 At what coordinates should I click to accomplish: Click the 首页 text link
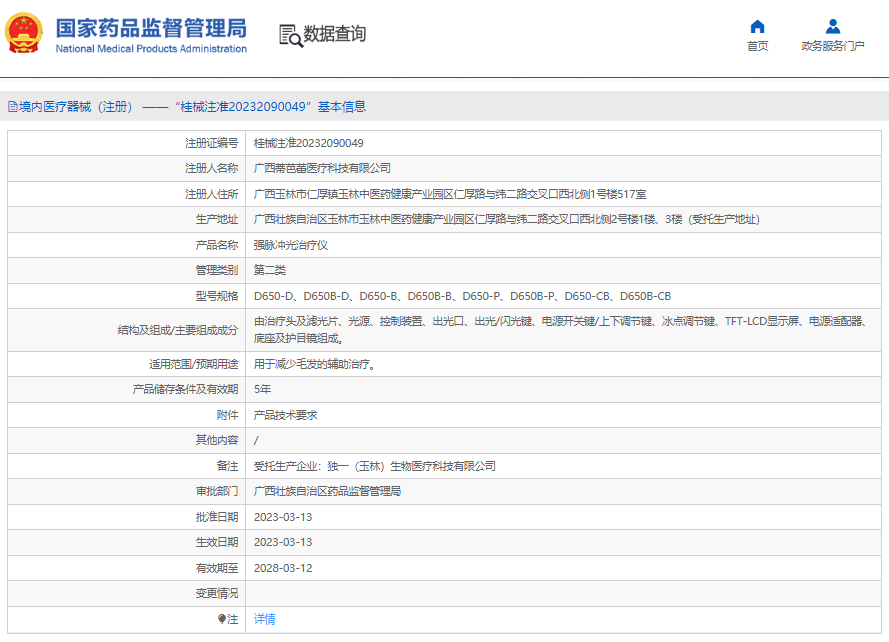757,46
